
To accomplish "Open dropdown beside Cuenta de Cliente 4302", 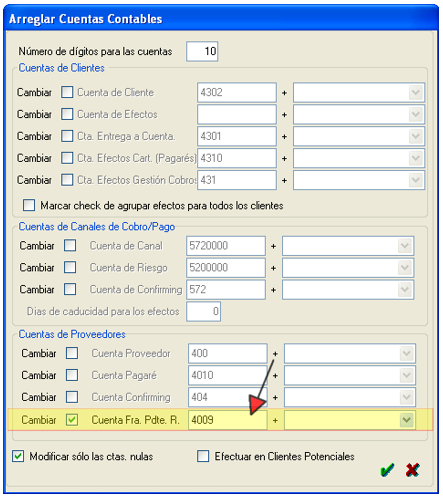I will tap(416, 92).
